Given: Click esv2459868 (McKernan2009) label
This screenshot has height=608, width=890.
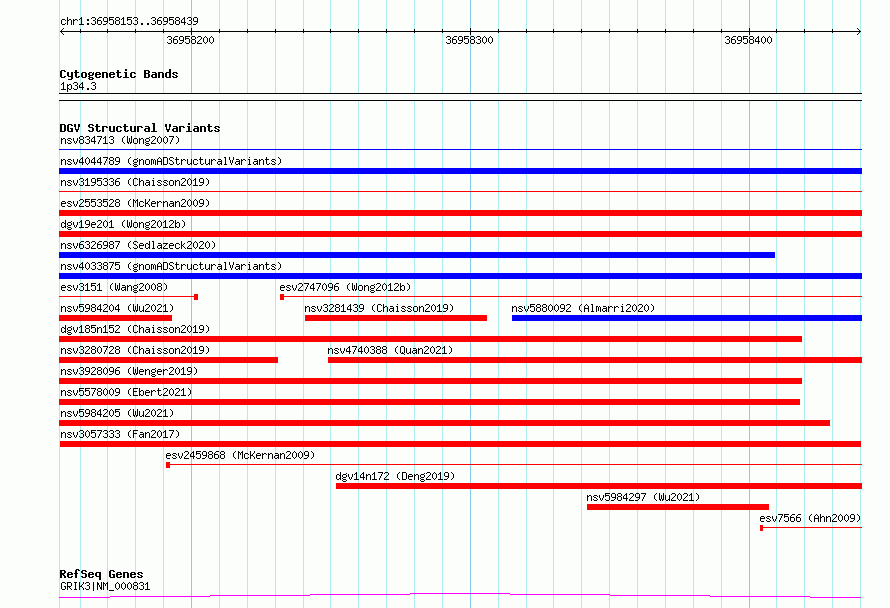Looking at the screenshot, I should click(x=240, y=455).
